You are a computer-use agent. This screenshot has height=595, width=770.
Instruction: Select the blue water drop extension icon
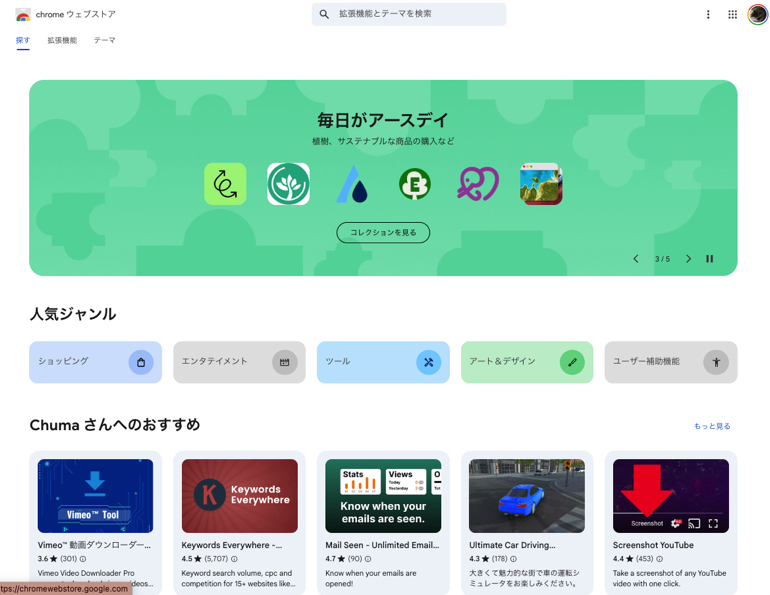352,184
